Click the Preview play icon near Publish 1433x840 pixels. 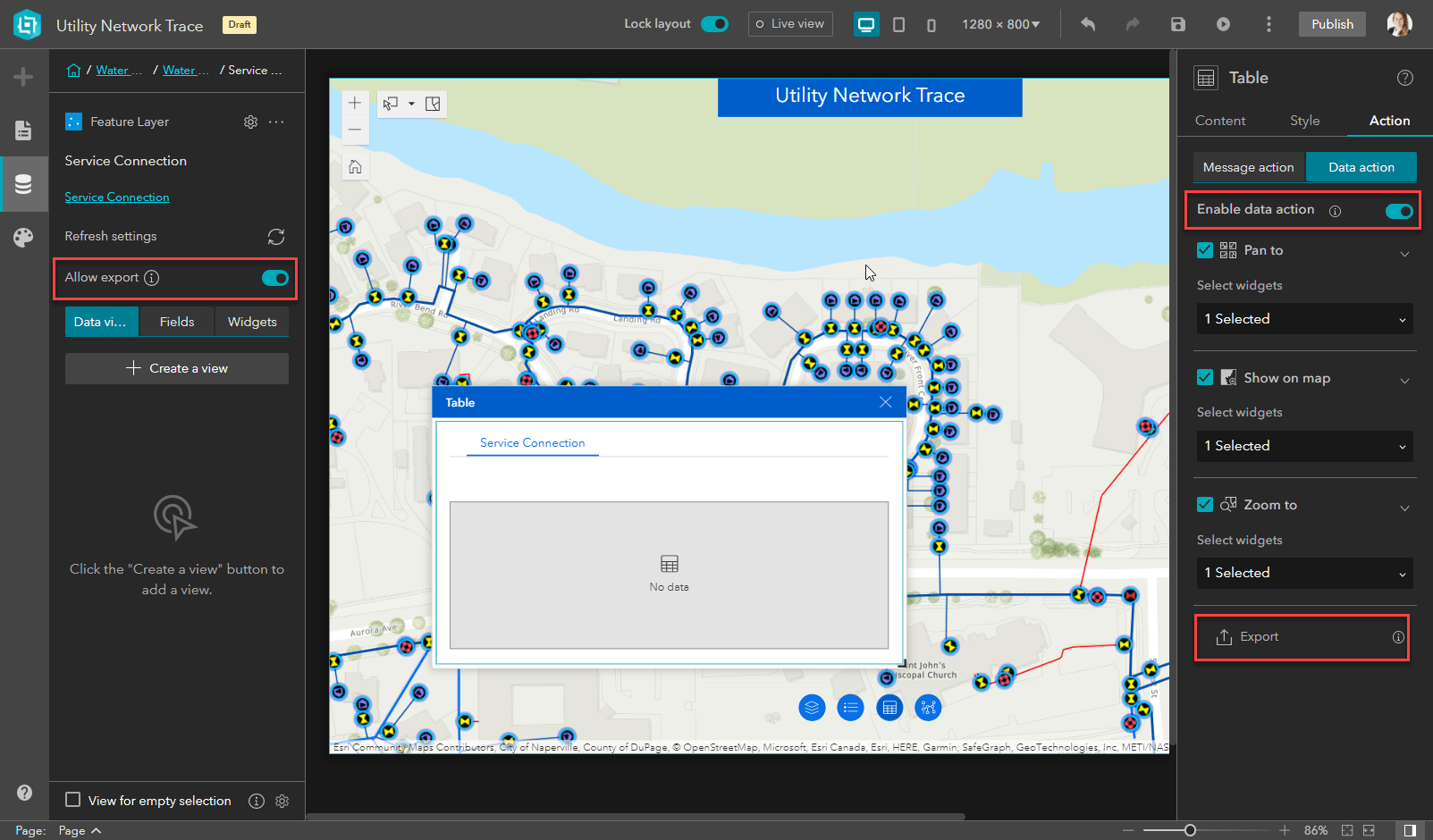1222,24
